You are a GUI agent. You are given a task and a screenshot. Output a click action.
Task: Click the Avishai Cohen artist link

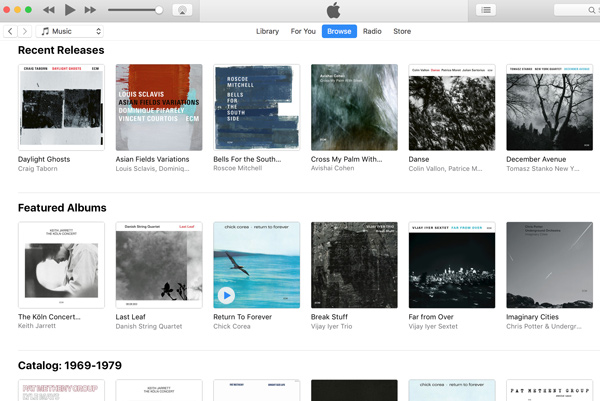tap(333, 168)
